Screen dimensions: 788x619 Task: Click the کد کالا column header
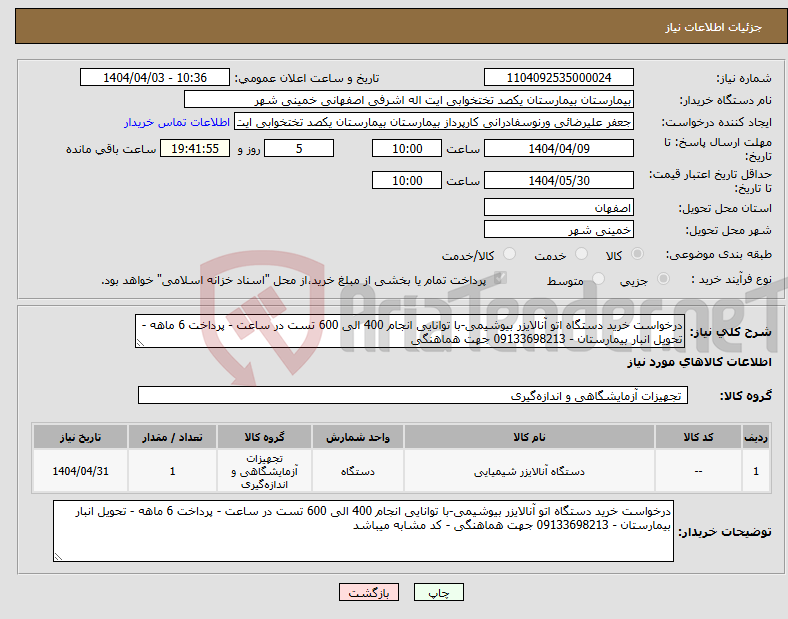click(x=698, y=437)
